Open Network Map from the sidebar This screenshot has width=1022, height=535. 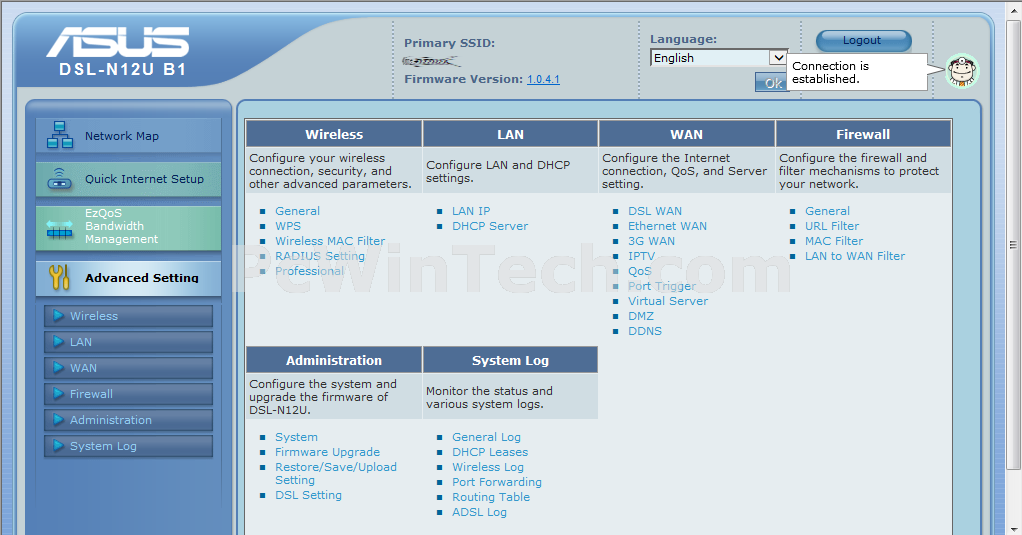coord(128,136)
